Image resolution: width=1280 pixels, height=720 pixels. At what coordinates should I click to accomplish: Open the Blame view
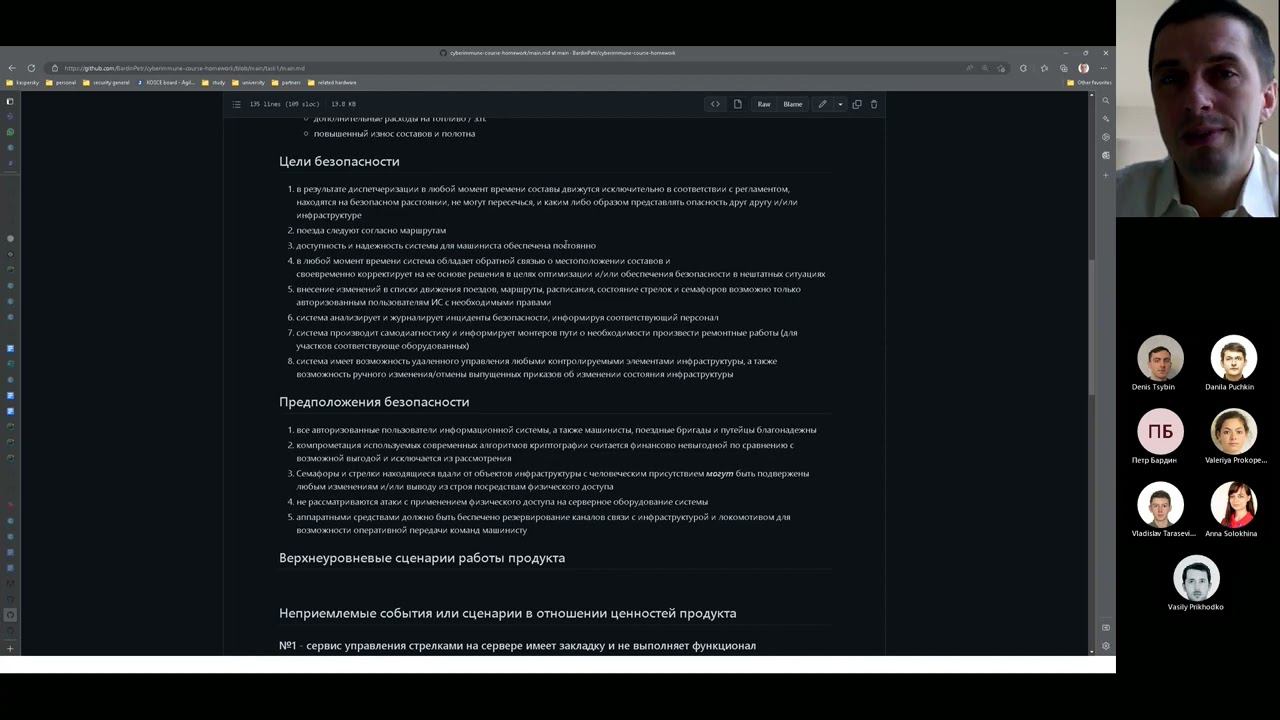(793, 104)
